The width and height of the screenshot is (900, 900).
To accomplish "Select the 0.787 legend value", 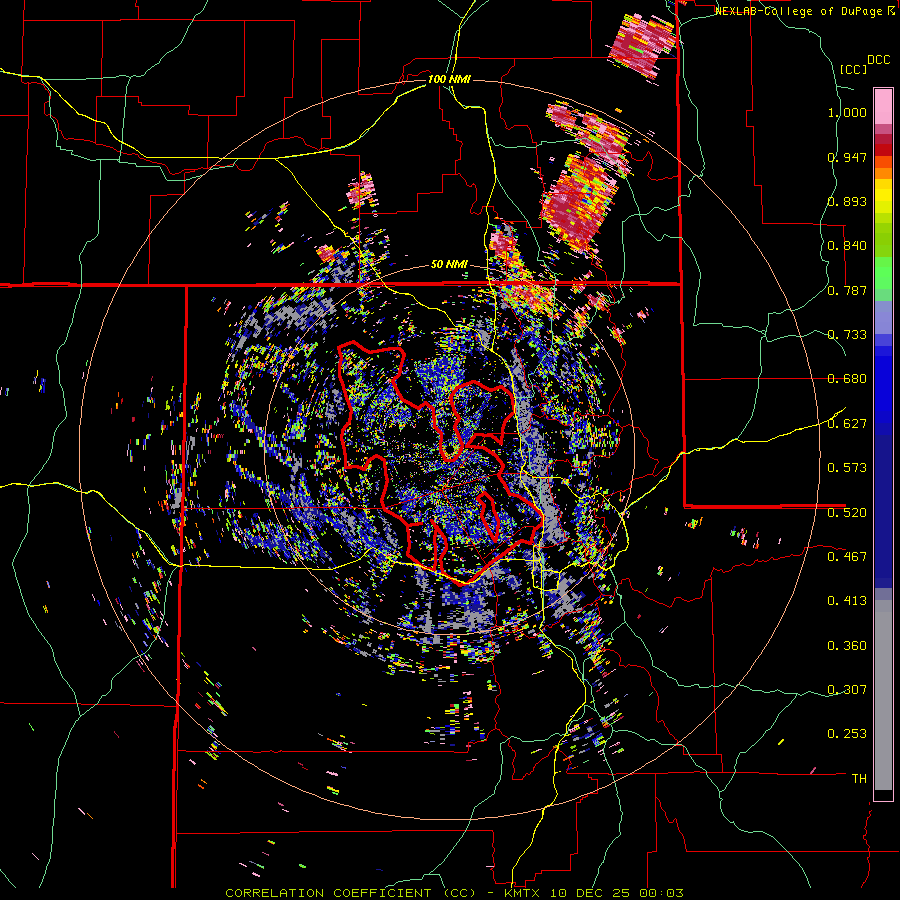I will [847, 290].
